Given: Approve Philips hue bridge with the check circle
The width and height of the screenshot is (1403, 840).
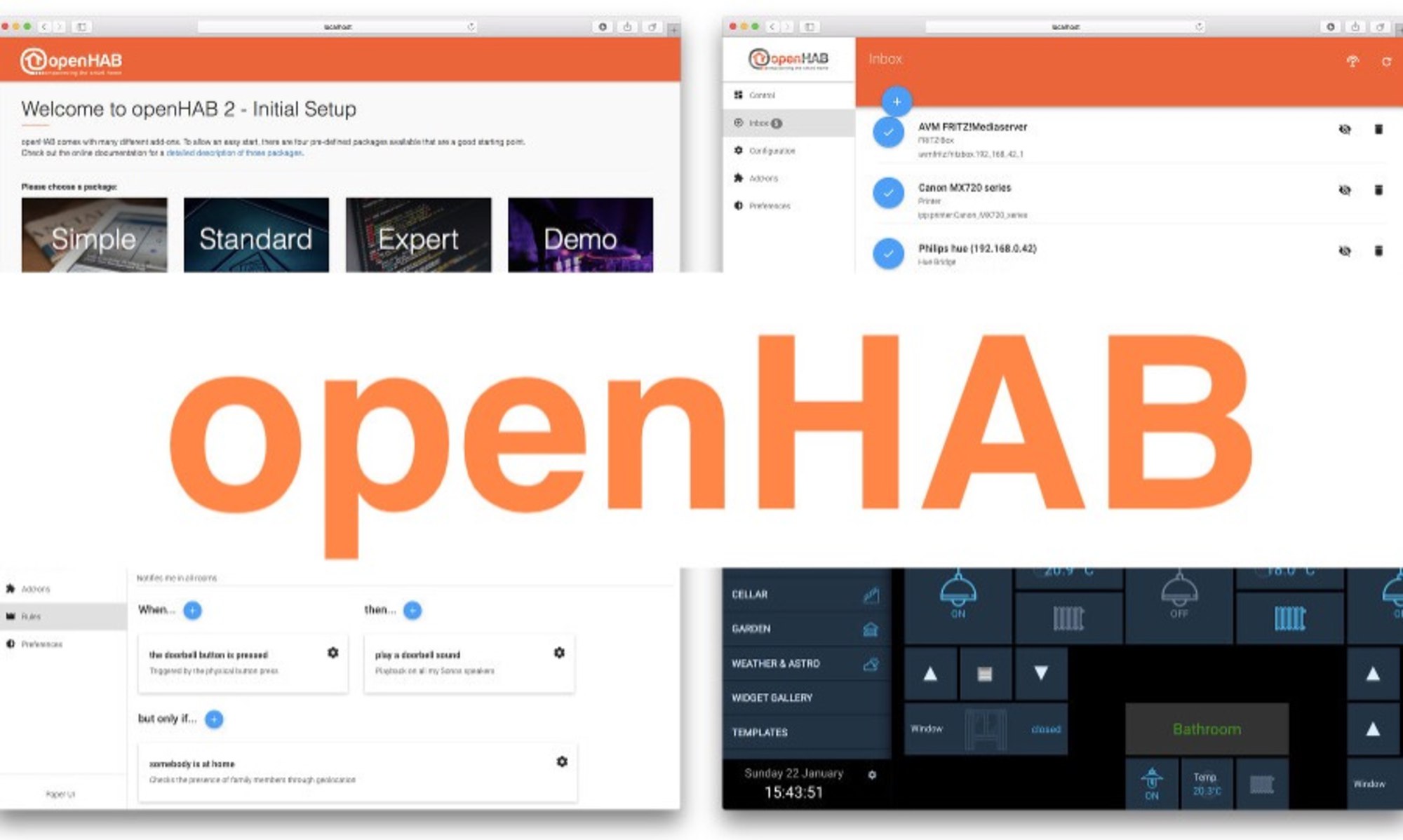Looking at the screenshot, I should 888,254.
